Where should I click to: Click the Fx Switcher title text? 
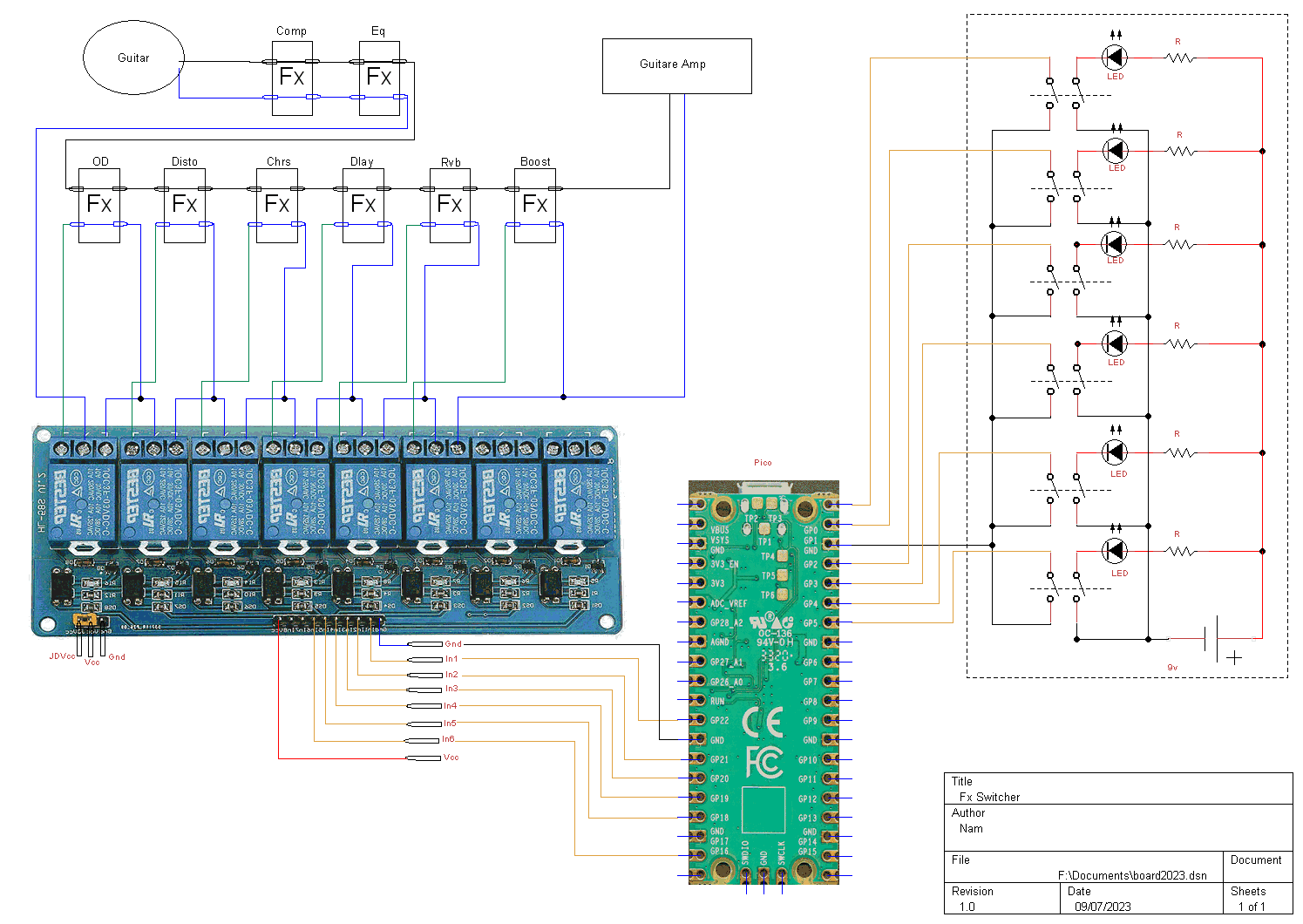989,797
